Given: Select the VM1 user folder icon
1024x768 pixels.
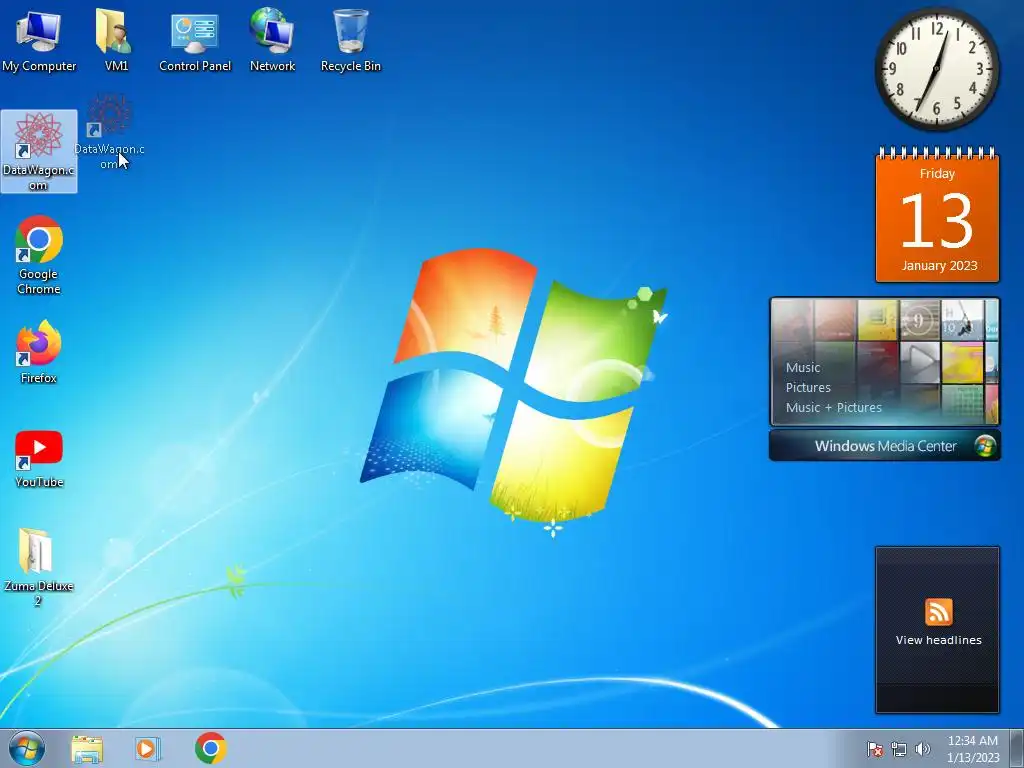Looking at the screenshot, I should click(116, 40).
